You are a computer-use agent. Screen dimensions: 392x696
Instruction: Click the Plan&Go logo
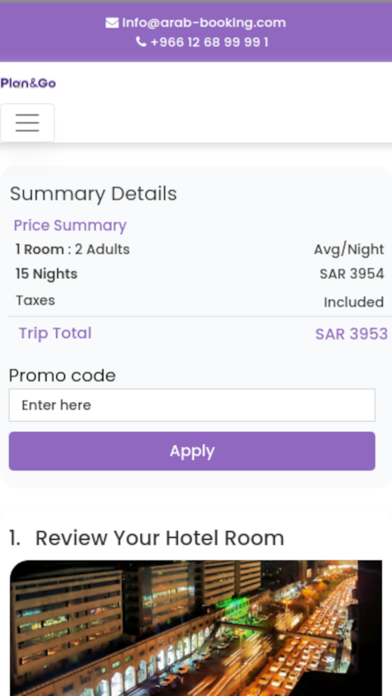28,83
